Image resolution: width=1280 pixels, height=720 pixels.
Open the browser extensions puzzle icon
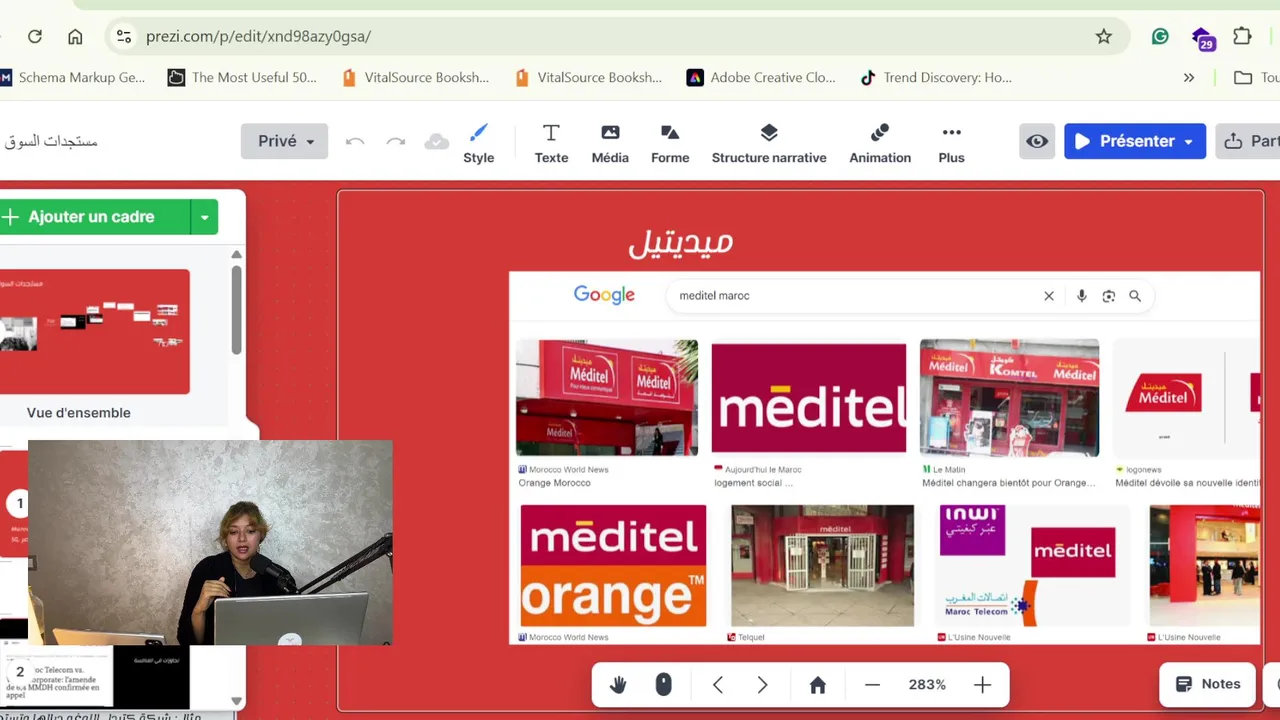(1242, 36)
